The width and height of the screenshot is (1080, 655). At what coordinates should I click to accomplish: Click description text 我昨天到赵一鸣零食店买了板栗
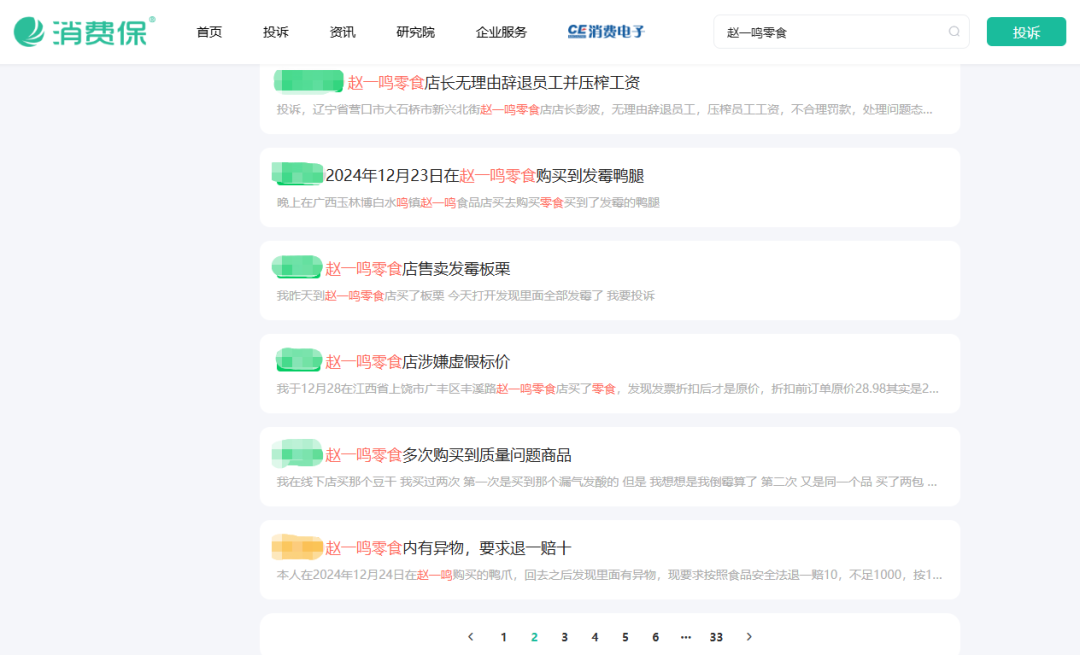pyautogui.click(x=466, y=295)
